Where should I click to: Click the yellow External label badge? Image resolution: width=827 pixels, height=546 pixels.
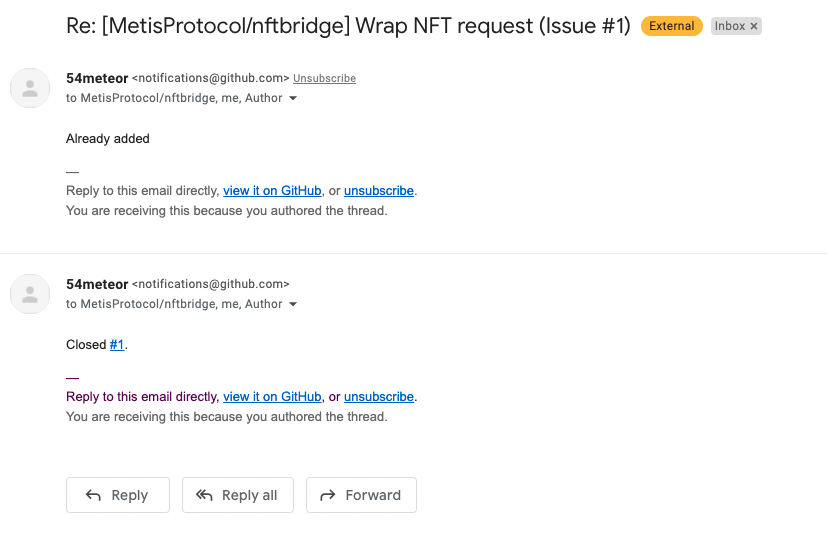(x=672, y=26)
